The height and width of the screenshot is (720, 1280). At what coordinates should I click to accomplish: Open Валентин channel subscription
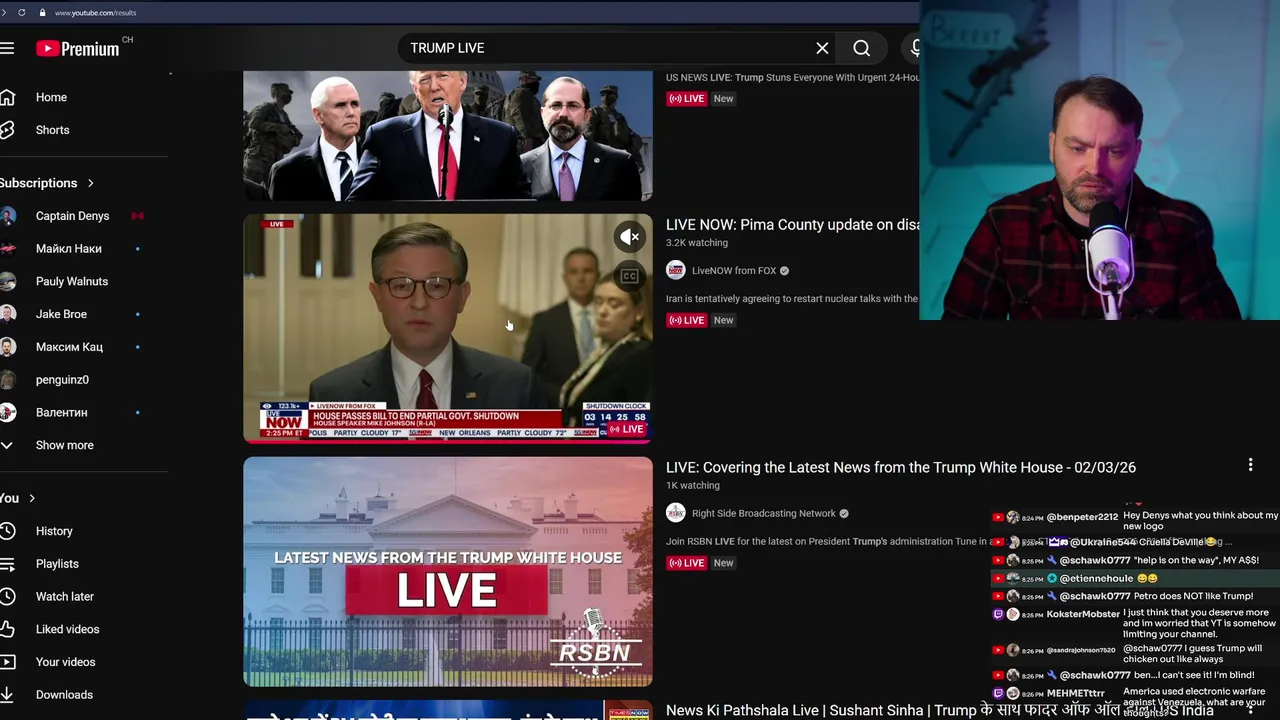61,412
